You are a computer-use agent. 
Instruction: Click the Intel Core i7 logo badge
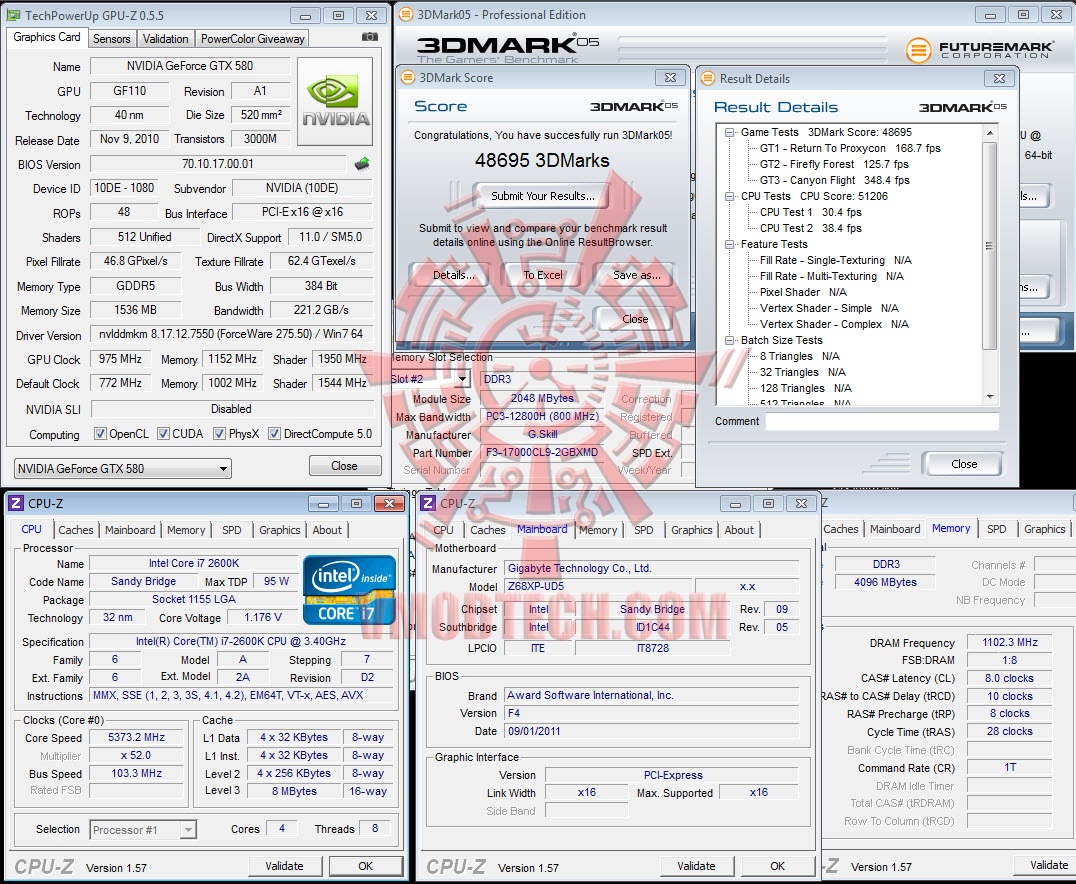[x=349, y=590]
